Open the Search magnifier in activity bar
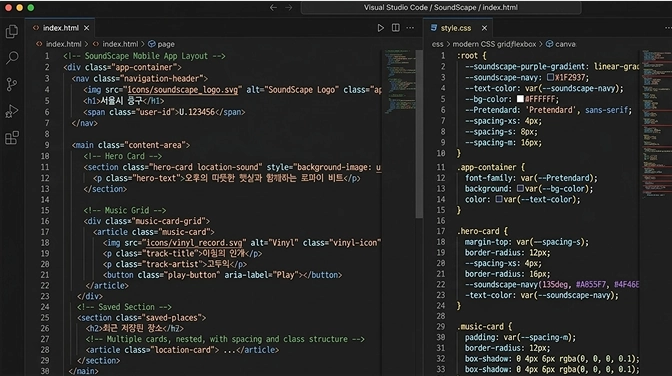The height and width of the screenshot is (376, 672). [12, 57]
